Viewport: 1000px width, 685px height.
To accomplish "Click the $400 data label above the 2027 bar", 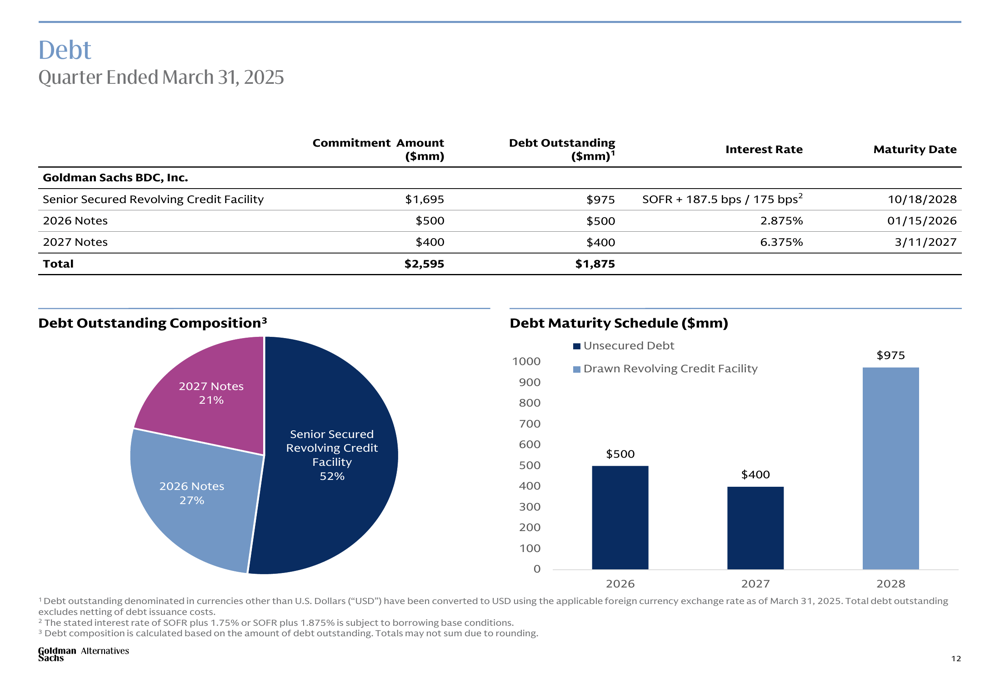I will pos(755,475).
